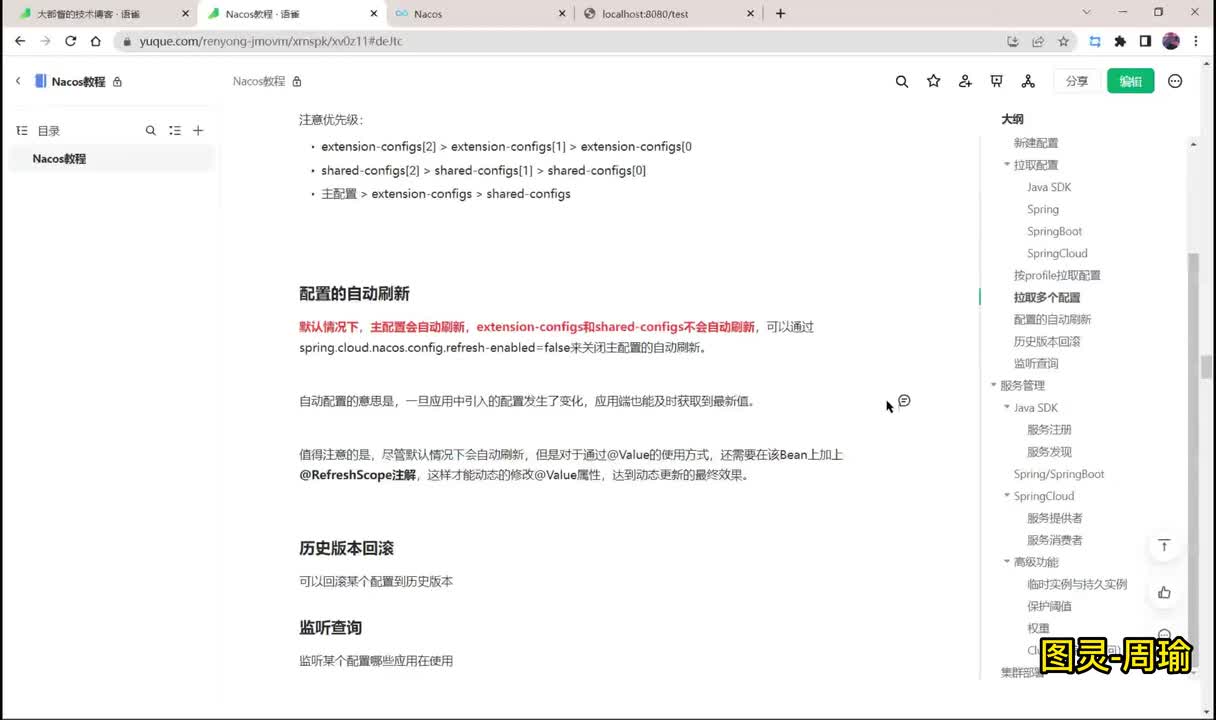The width and height of the screenshot is (1216, 720).
Task: Jump to Spring in the outline
Action: point(1043,209)
